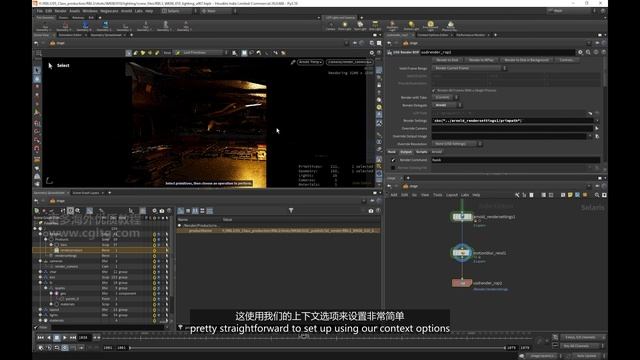Click the Render Settings expression field
Viewport: 640px width, 360px height.
point(513,120)
